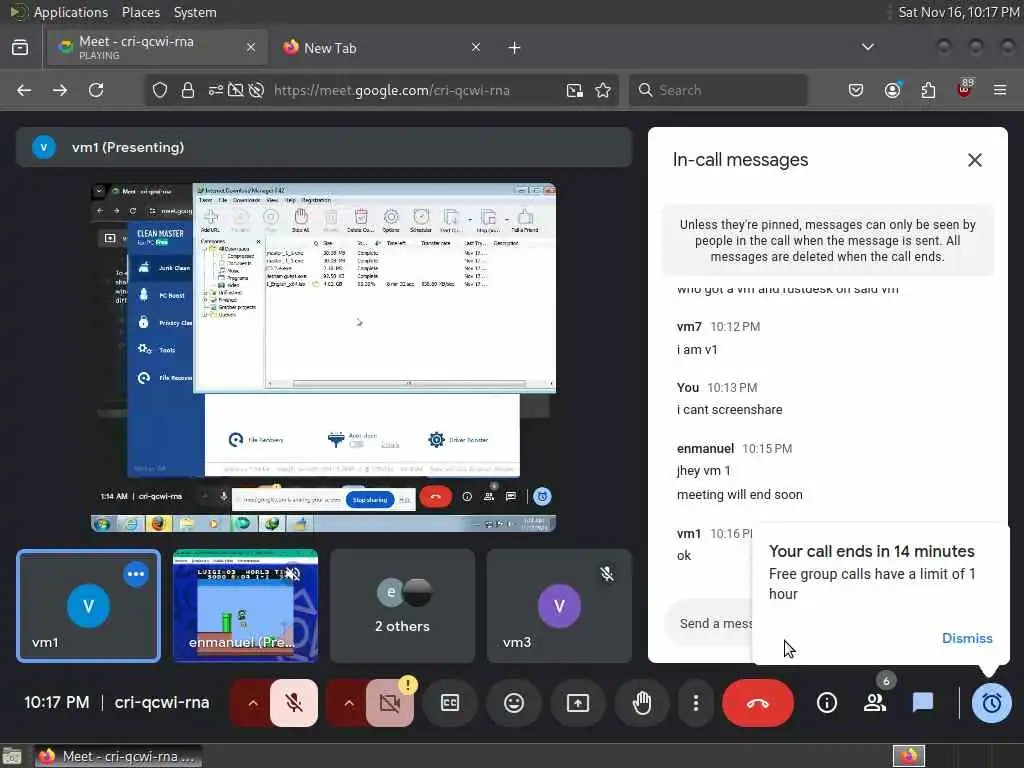Open video settings chevron beside the camera
The width and height of the screenshot is (1024, 768).
click(349, 703)
